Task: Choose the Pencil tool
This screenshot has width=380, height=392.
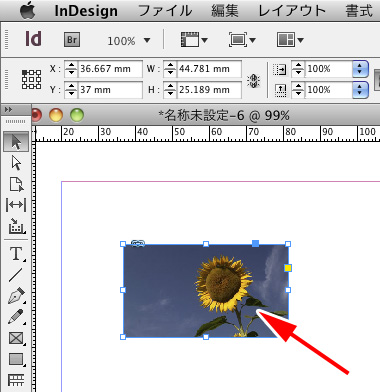Action: click(16, 317)
